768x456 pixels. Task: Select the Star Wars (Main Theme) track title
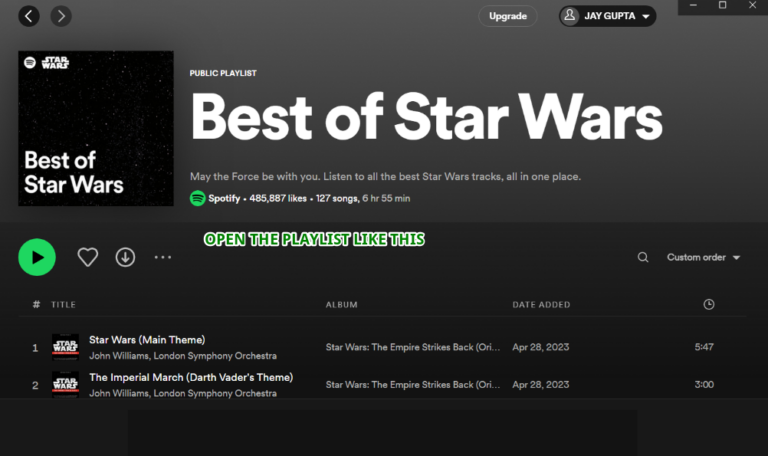point(147,340)
